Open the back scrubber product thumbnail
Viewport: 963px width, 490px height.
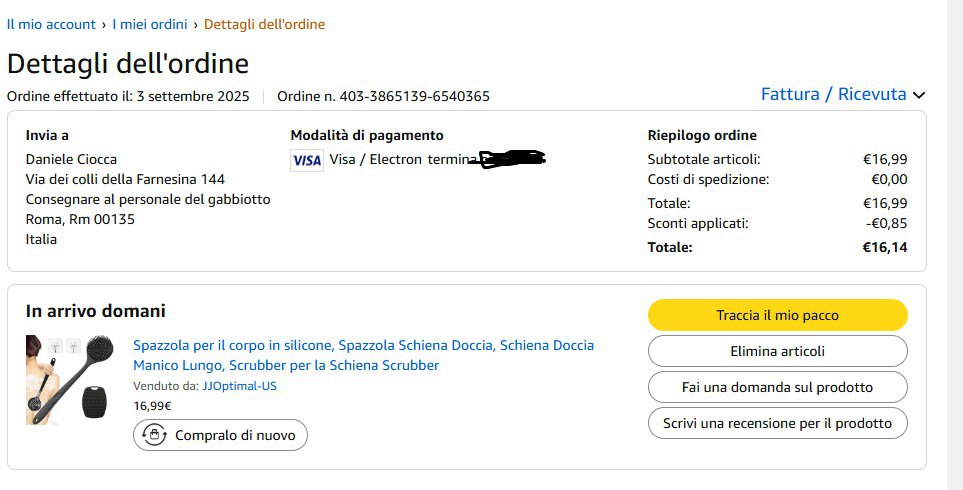point(72,379)
